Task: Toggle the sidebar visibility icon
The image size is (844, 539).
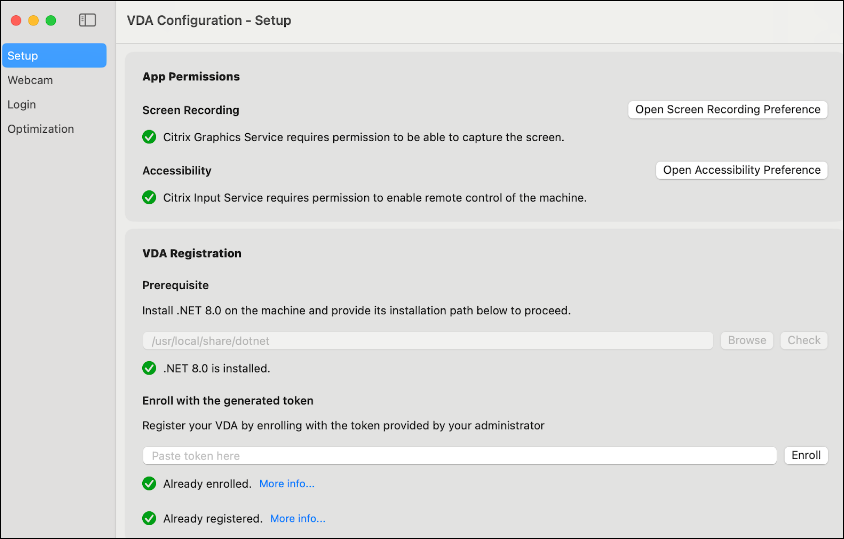Action: [x=88, y=20]
